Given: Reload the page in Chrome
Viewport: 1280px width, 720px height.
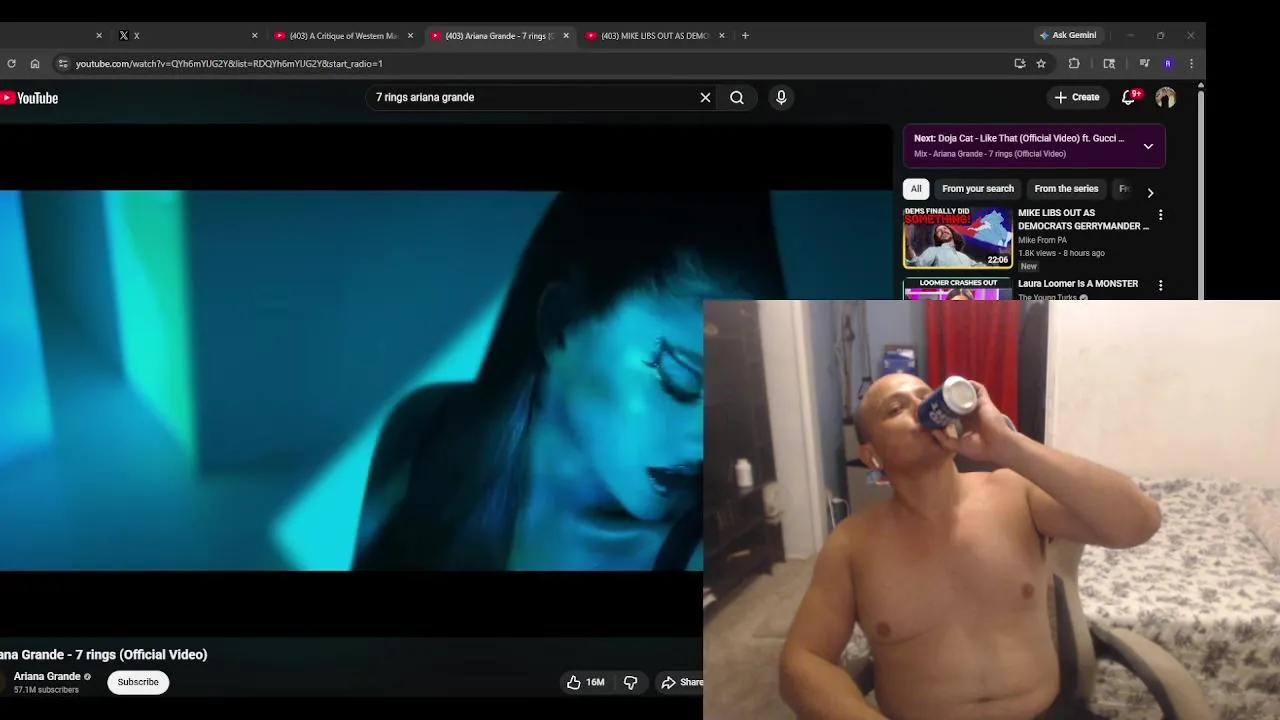Looking at the screenshot, I should 11,63.
